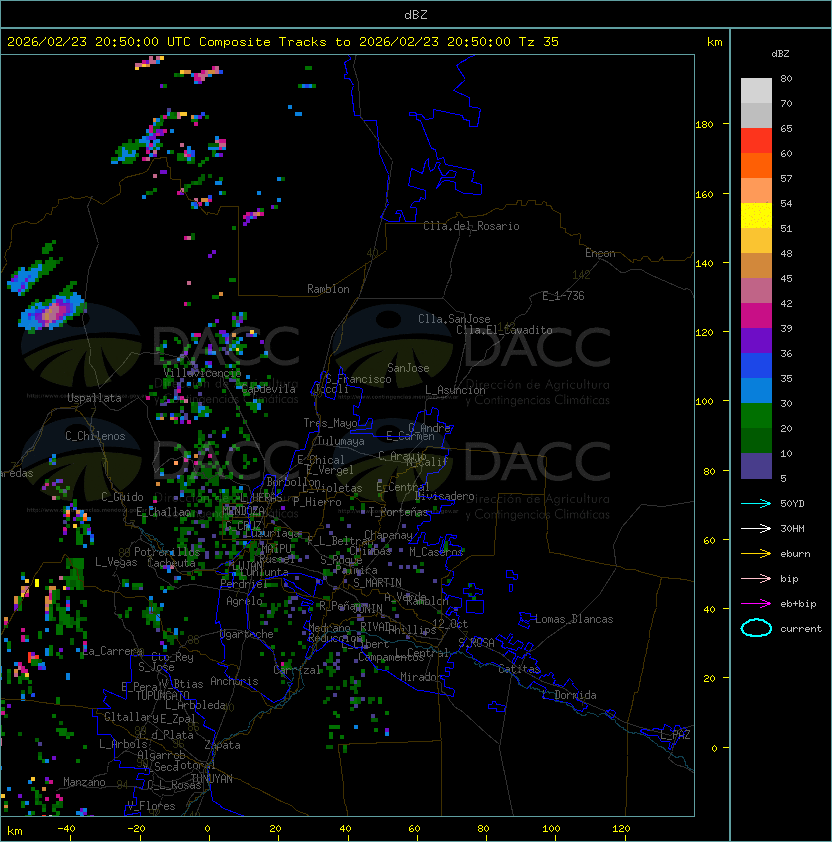Click the 140 km vertical axis tick label
The height and width of the screenshot is (842, 832).
coord(704,264)
